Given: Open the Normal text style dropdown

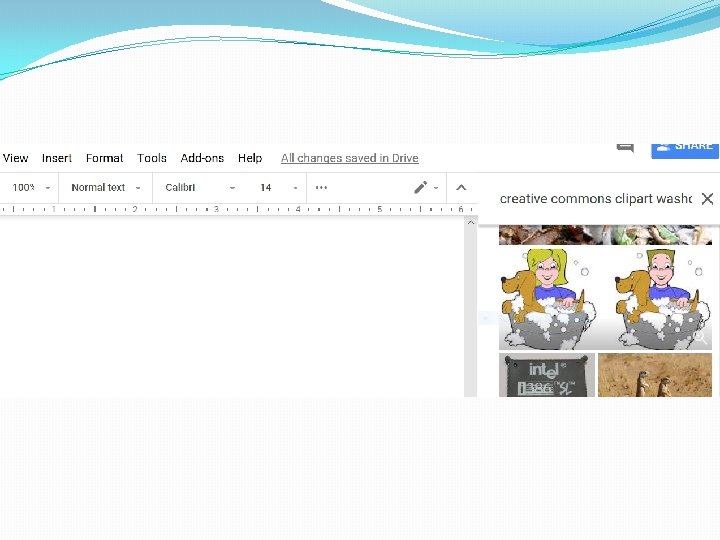Looking at the screenshot, I should (x=106, y=187).
